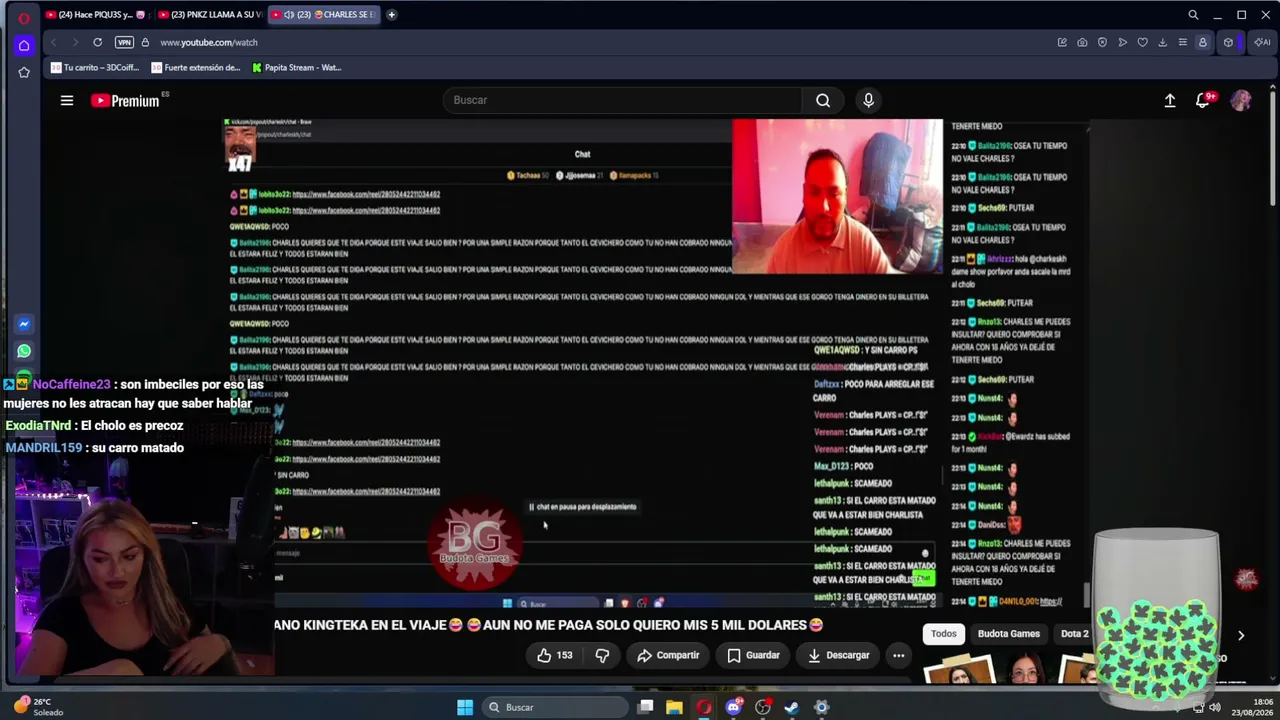The width and height of the screenshot is (1280, 720).
Task: Open more actions three-dot menu
Action: [x=898, y=655]
